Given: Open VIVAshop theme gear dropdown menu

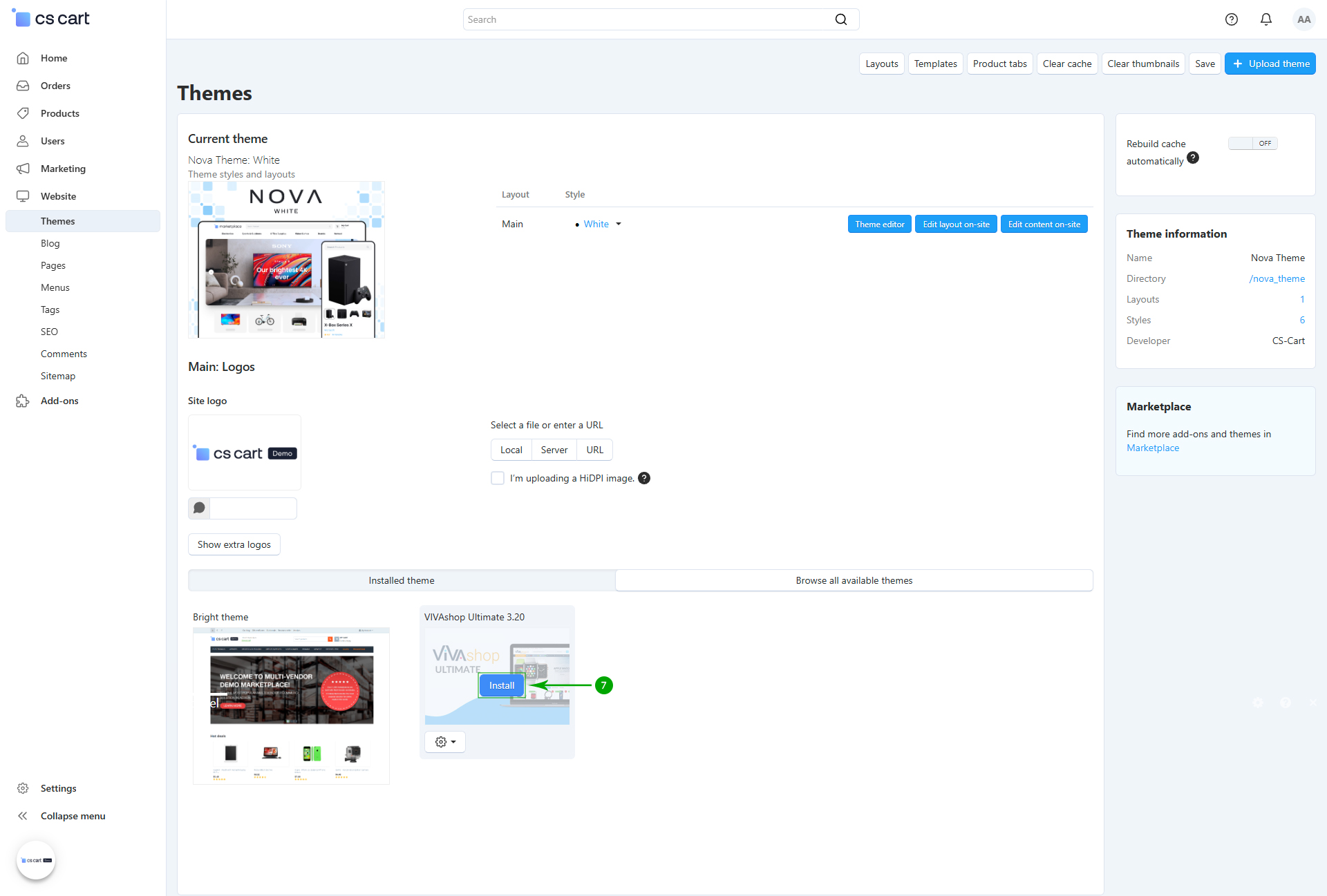Looking at the screenshot, I should (445, 741).
